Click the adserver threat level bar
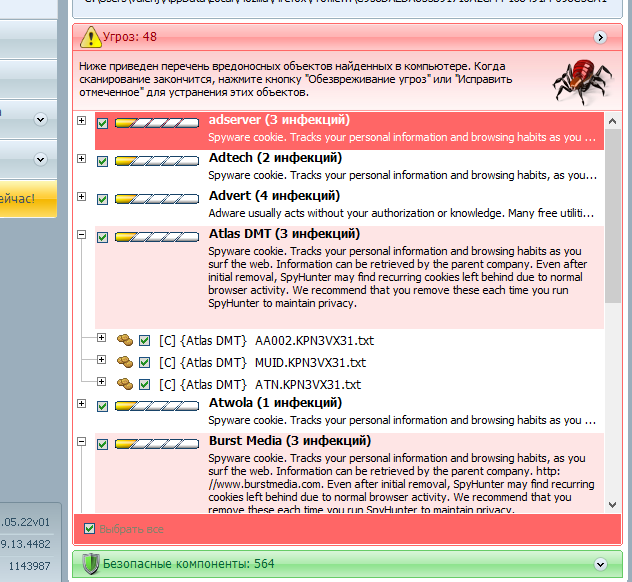The image size is (632, 582). coord(157,123)
